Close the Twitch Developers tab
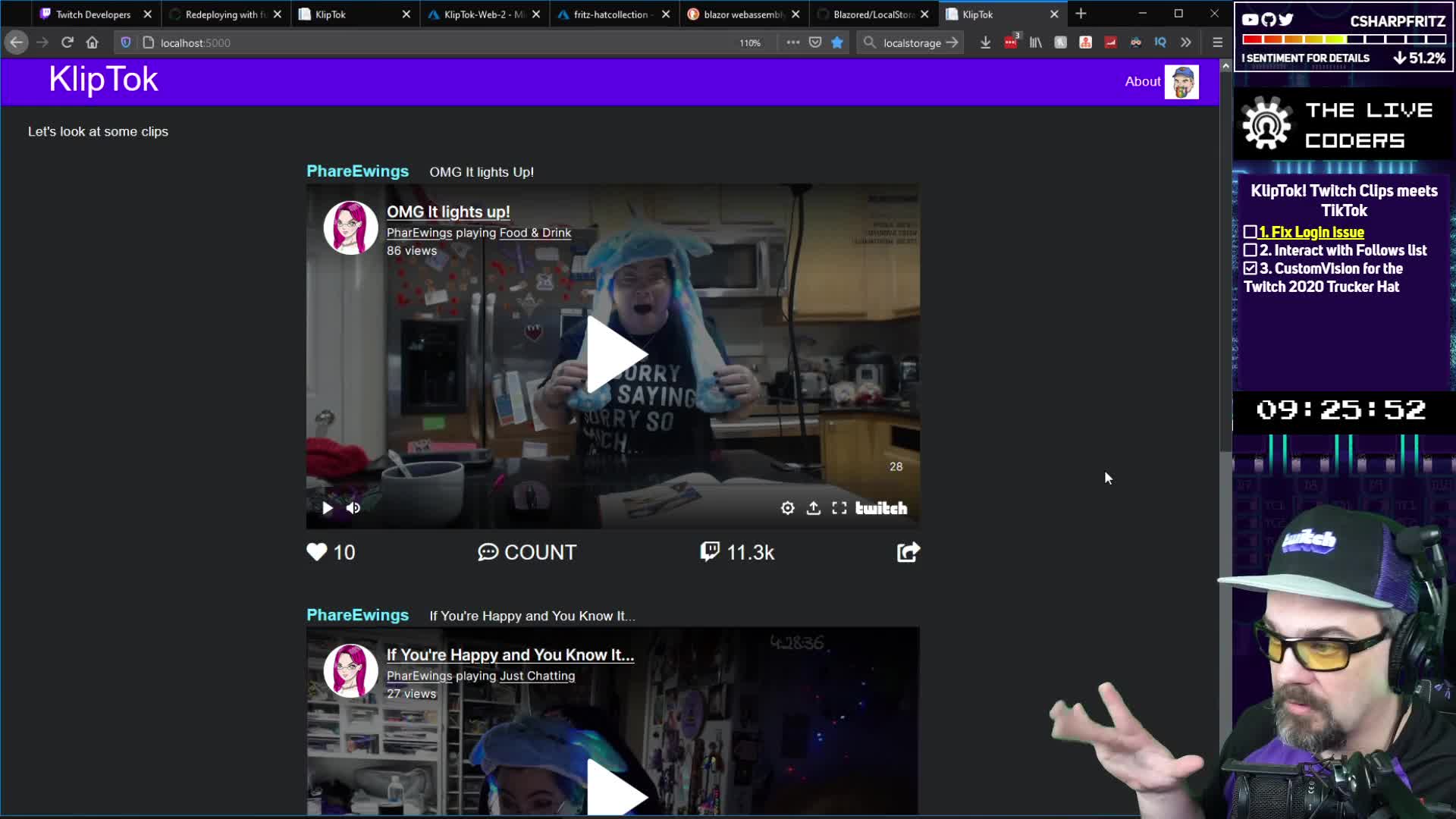 tap(148, 14)
